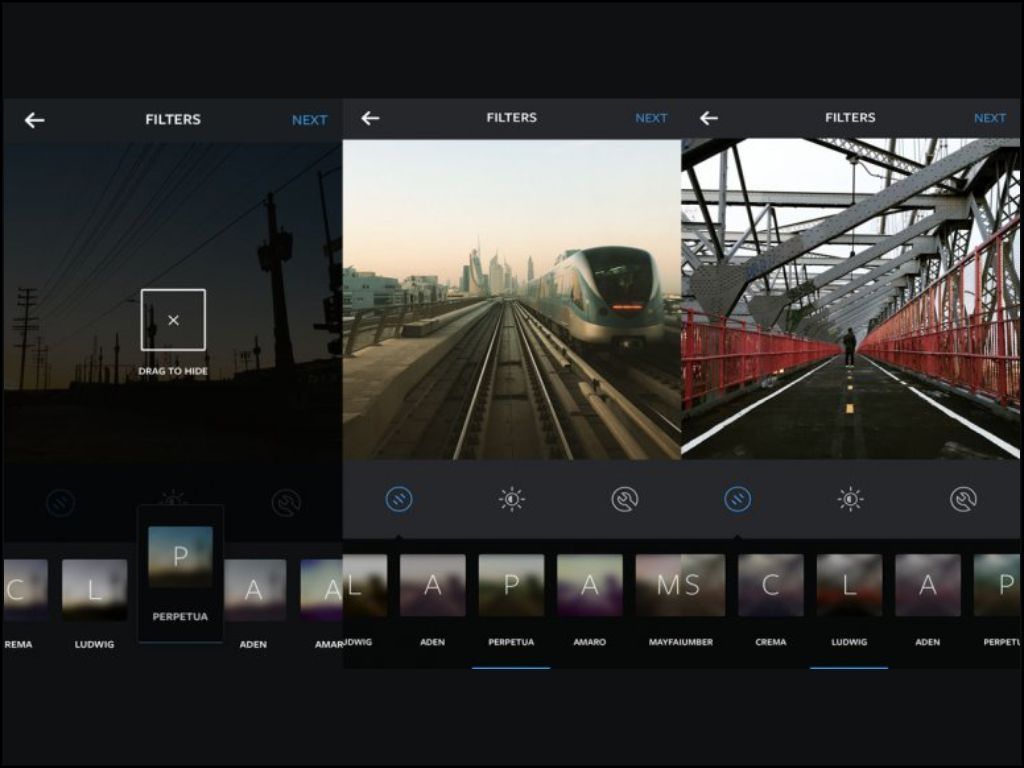Screen dimensions: 1024x768
Task: Tap FILTERS title in right screen
Action: (850, 118)
